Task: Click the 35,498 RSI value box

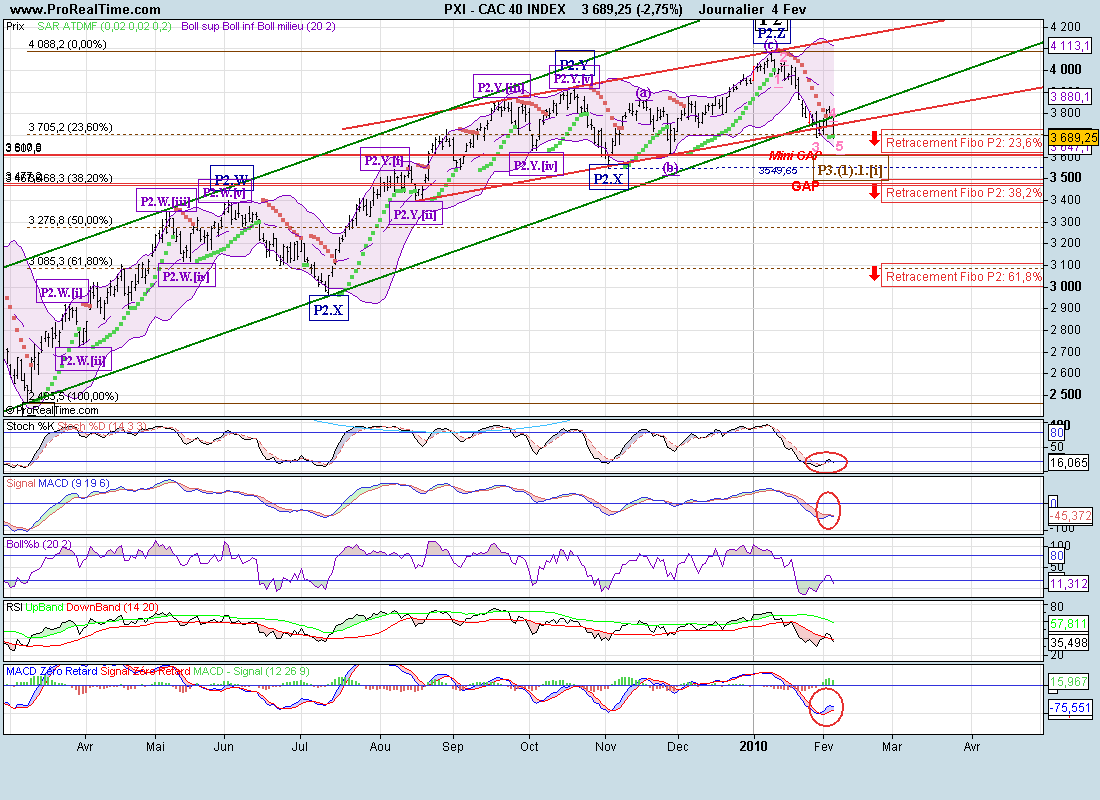Action: (1068, 642)
